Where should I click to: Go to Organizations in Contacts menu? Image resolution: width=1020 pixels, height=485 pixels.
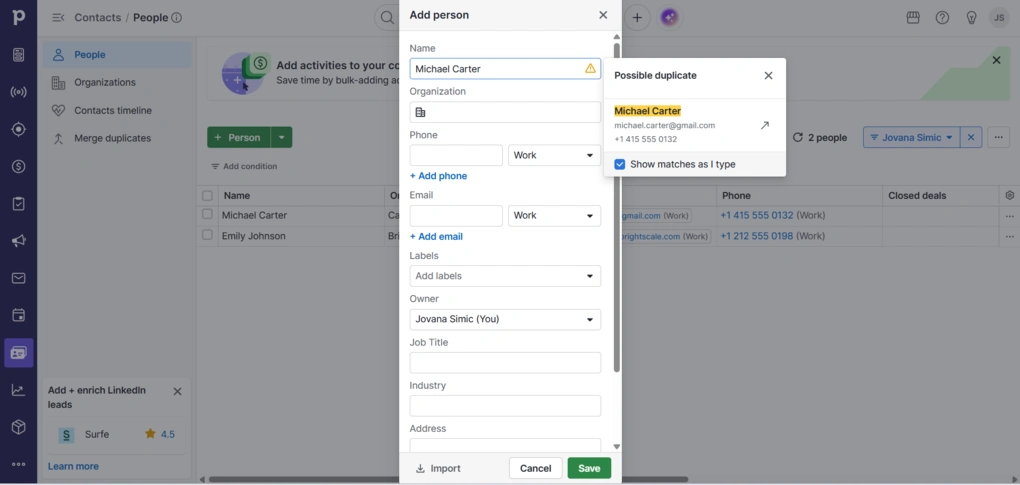point(117,83)
